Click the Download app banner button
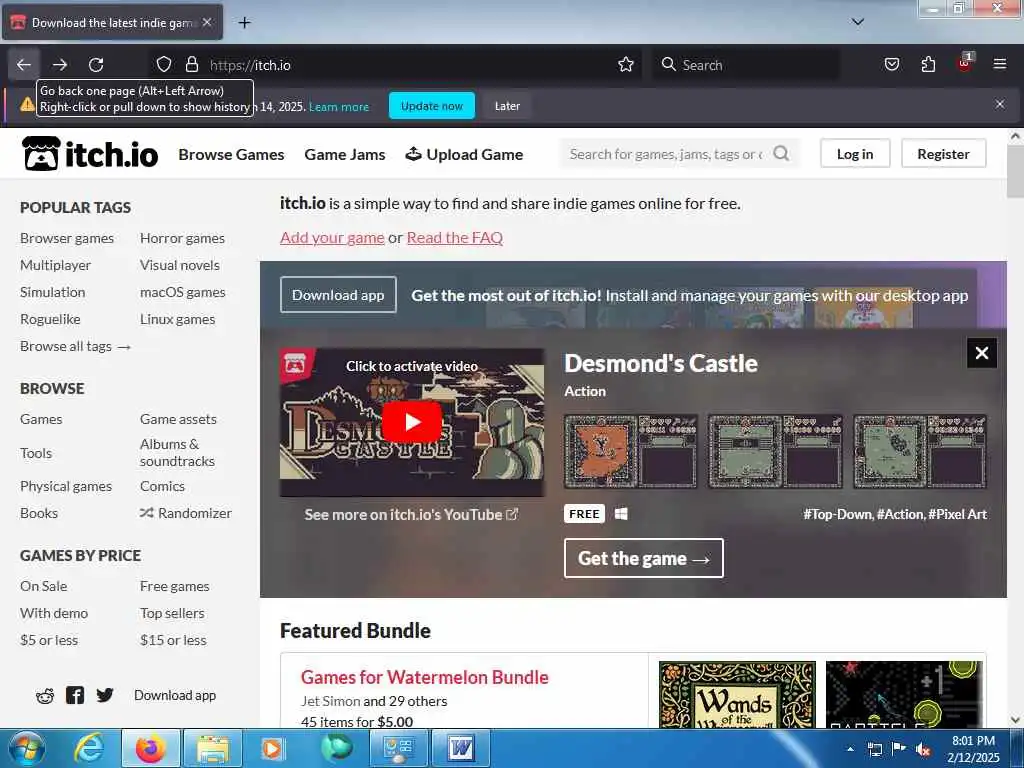The image size is (1024, 768). coord(338,295)
